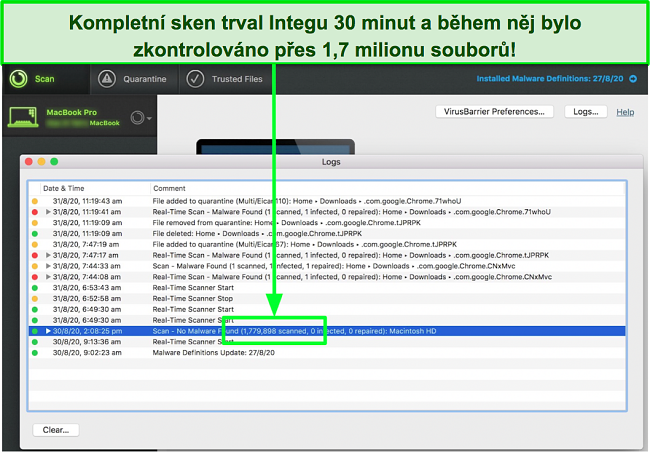The height and width of the screenshot is (452, 650).
Task: Open VirusBarrier Preferences
Action: click(494, 112)
